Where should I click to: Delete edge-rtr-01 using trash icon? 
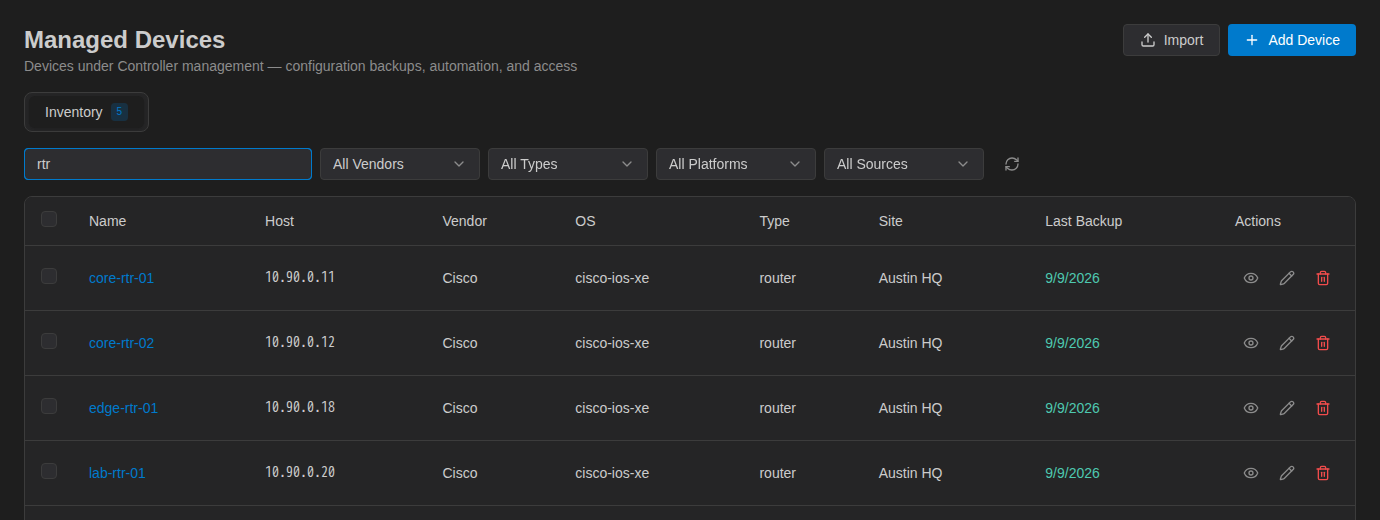coord(1323,408)
